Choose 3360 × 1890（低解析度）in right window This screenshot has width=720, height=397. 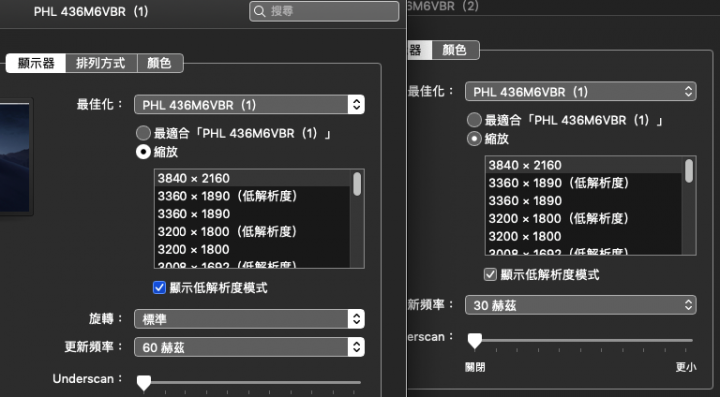584,183
